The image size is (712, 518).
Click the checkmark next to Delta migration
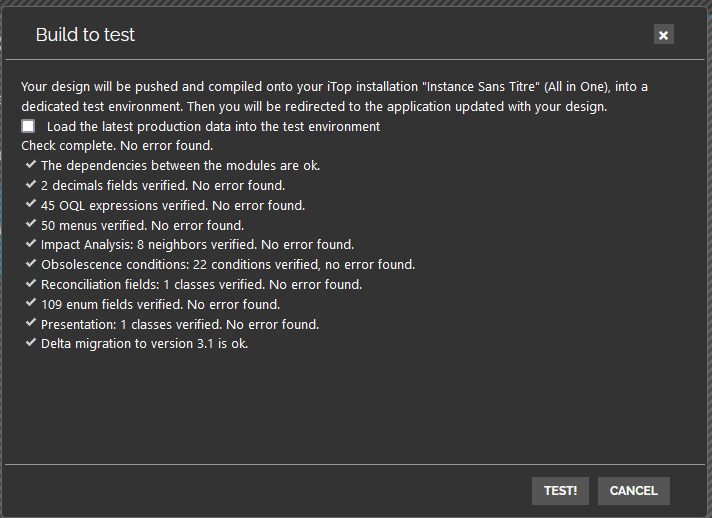tap(31, 343)
